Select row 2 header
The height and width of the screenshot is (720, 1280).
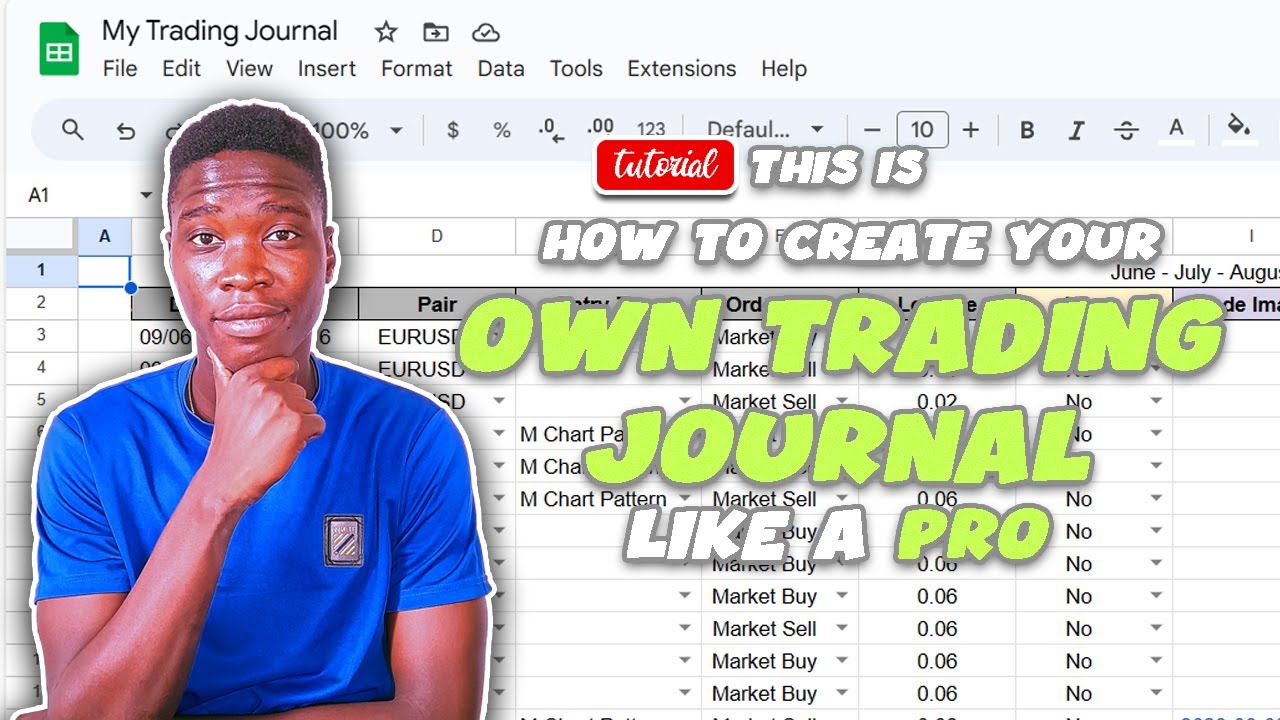(41, 303)
